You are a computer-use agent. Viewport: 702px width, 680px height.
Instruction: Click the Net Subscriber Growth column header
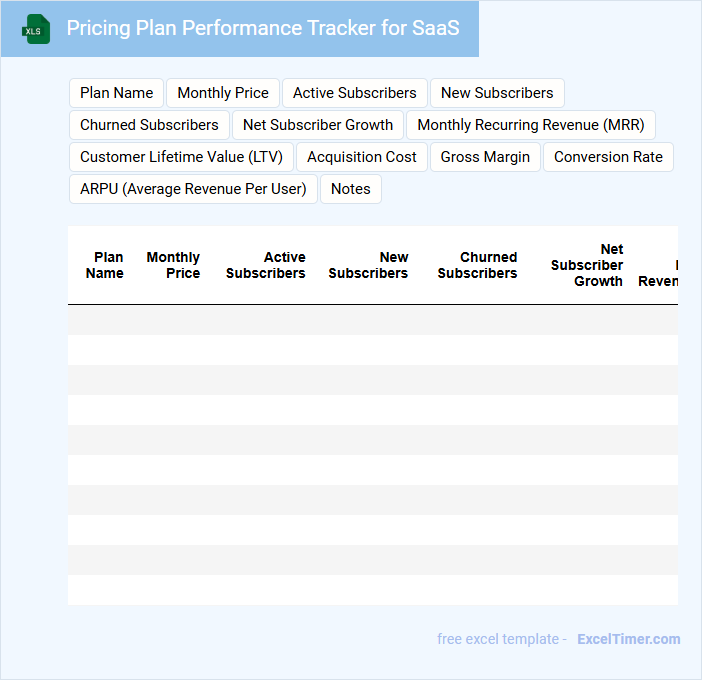click(588, 265)
